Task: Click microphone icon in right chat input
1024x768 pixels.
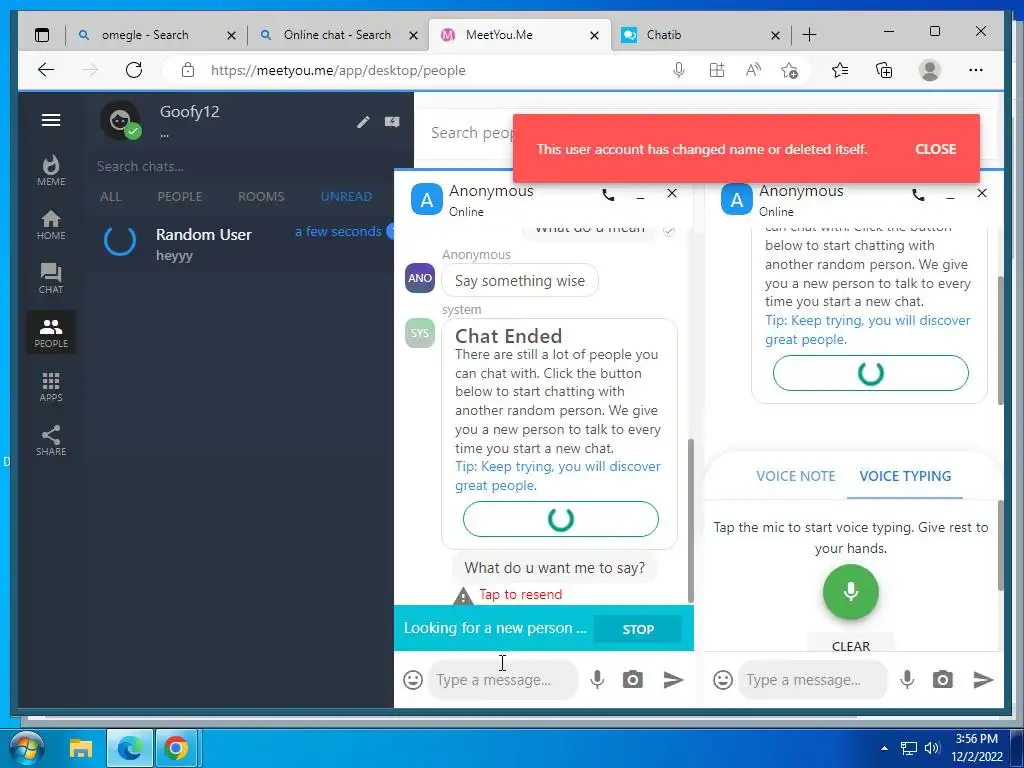Action: [907, 680]
